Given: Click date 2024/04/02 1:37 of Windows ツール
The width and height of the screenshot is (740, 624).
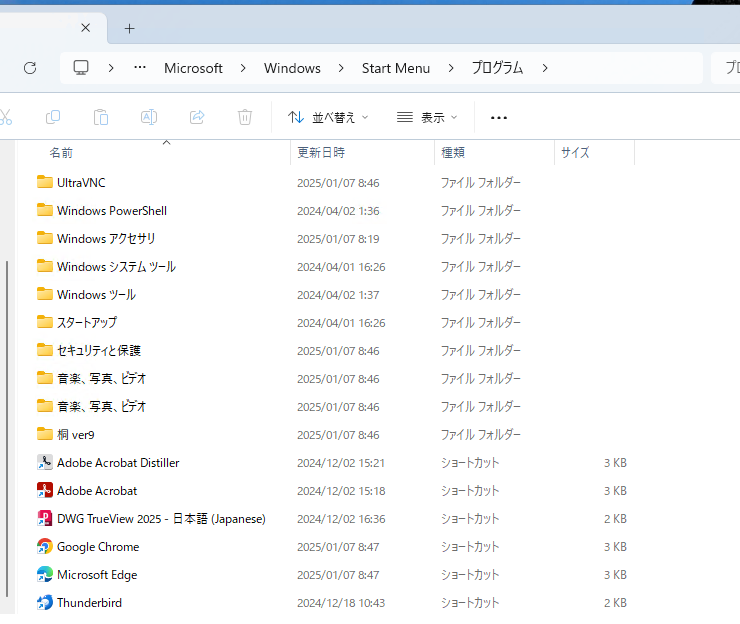Looking at the screenshot, I should 338,295.
